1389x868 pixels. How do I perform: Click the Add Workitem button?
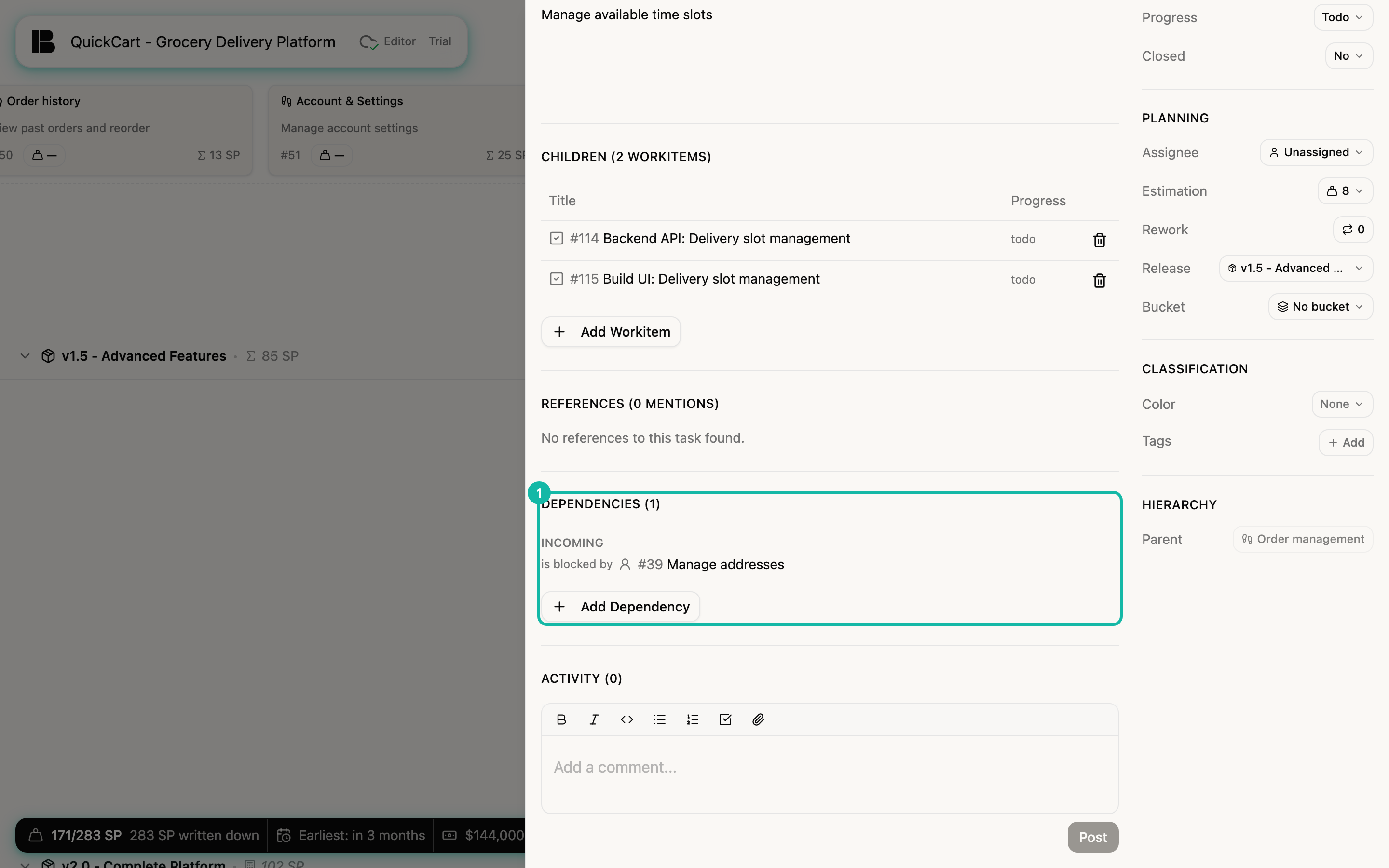pos(611,332)
